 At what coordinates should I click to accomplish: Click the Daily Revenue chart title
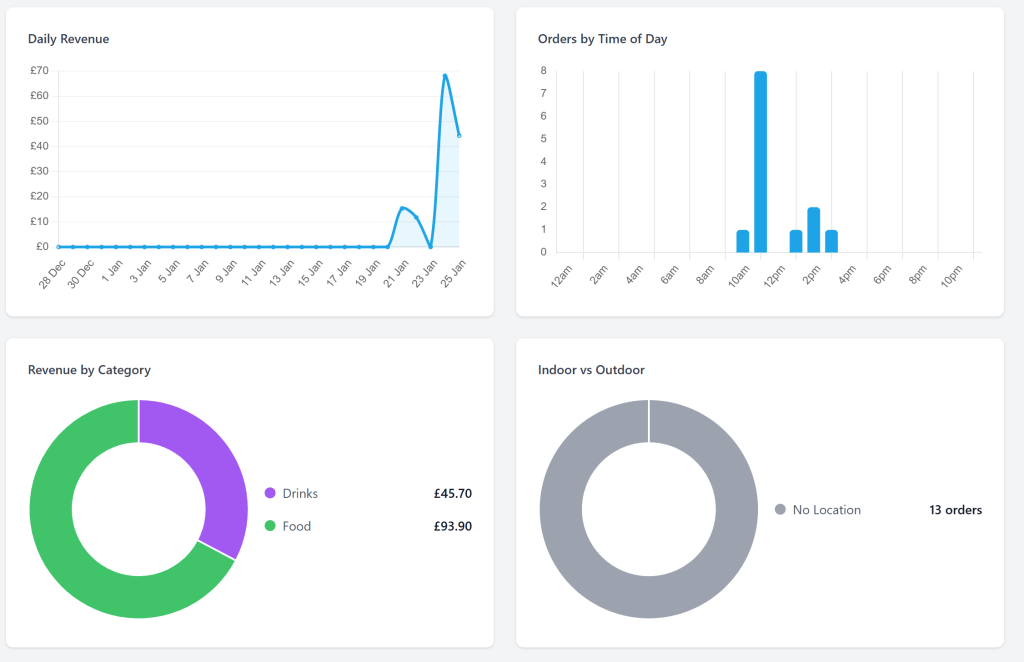pyautogui.click(x=69, y=39)
